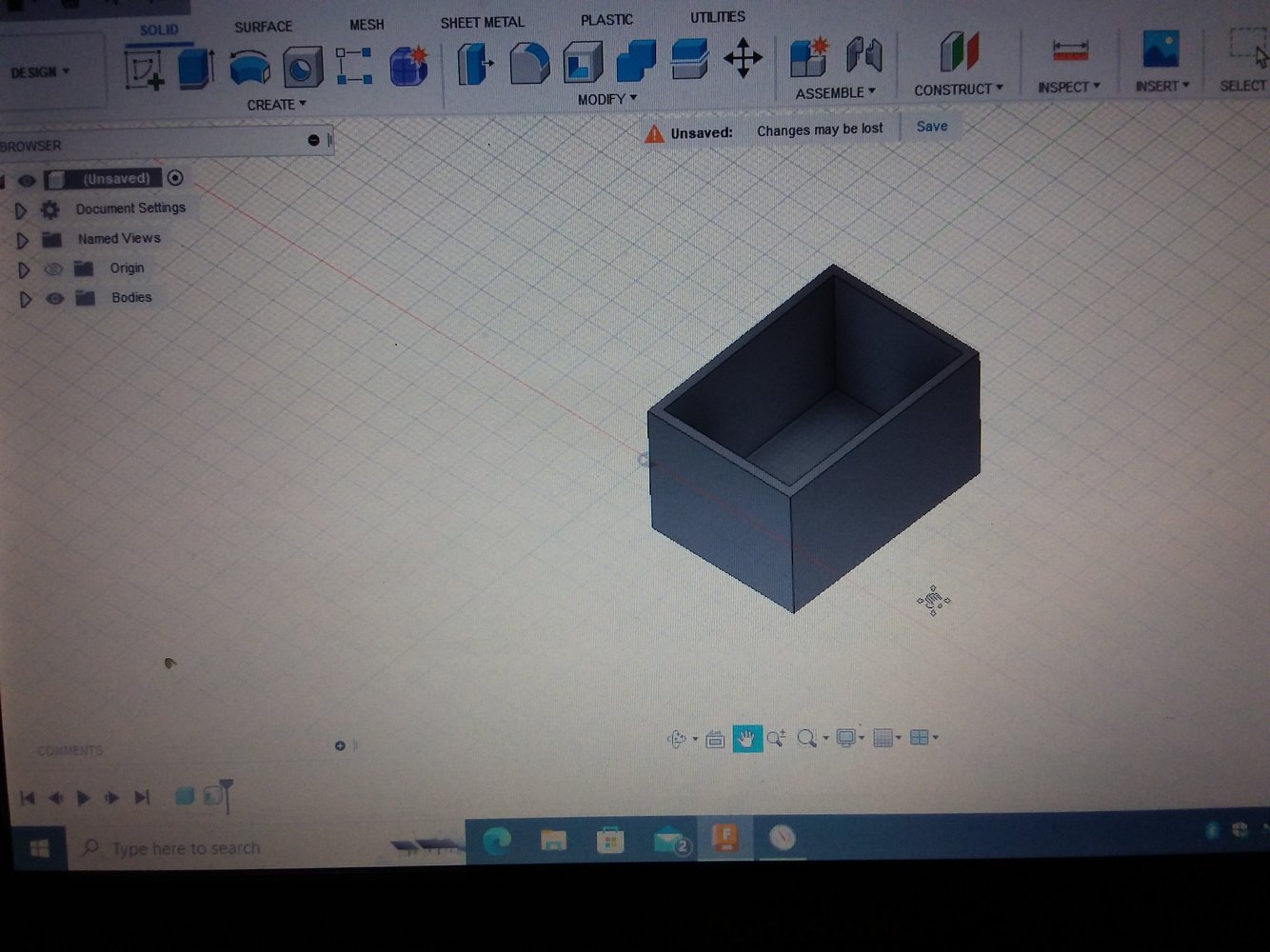Open the Move/Copy tool
Viewport: 1270px width, 952px height.
click(743, 59)
